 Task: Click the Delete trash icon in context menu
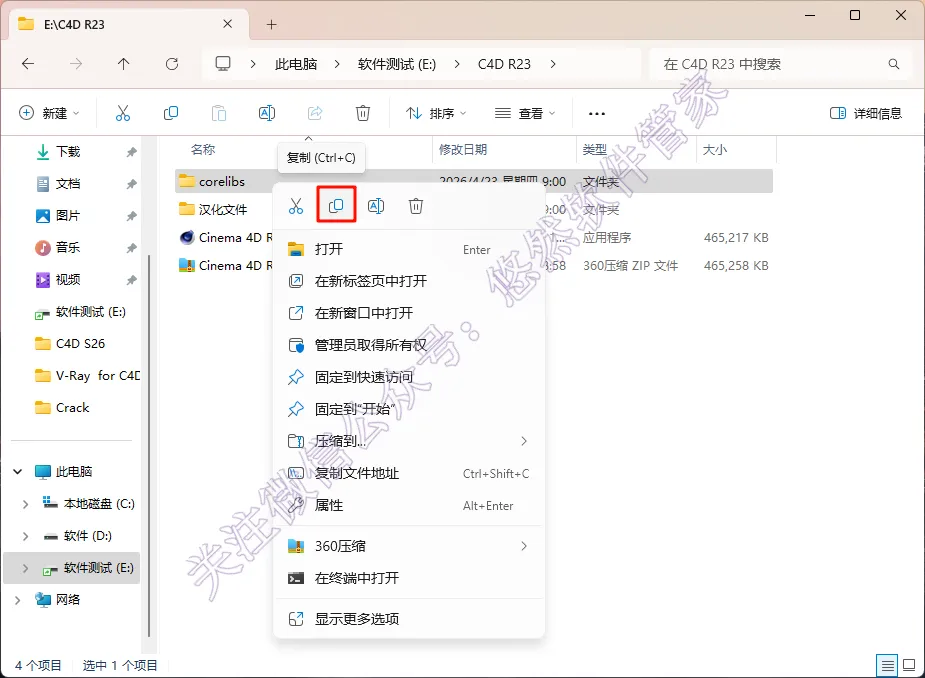click(x=416, y=206)
